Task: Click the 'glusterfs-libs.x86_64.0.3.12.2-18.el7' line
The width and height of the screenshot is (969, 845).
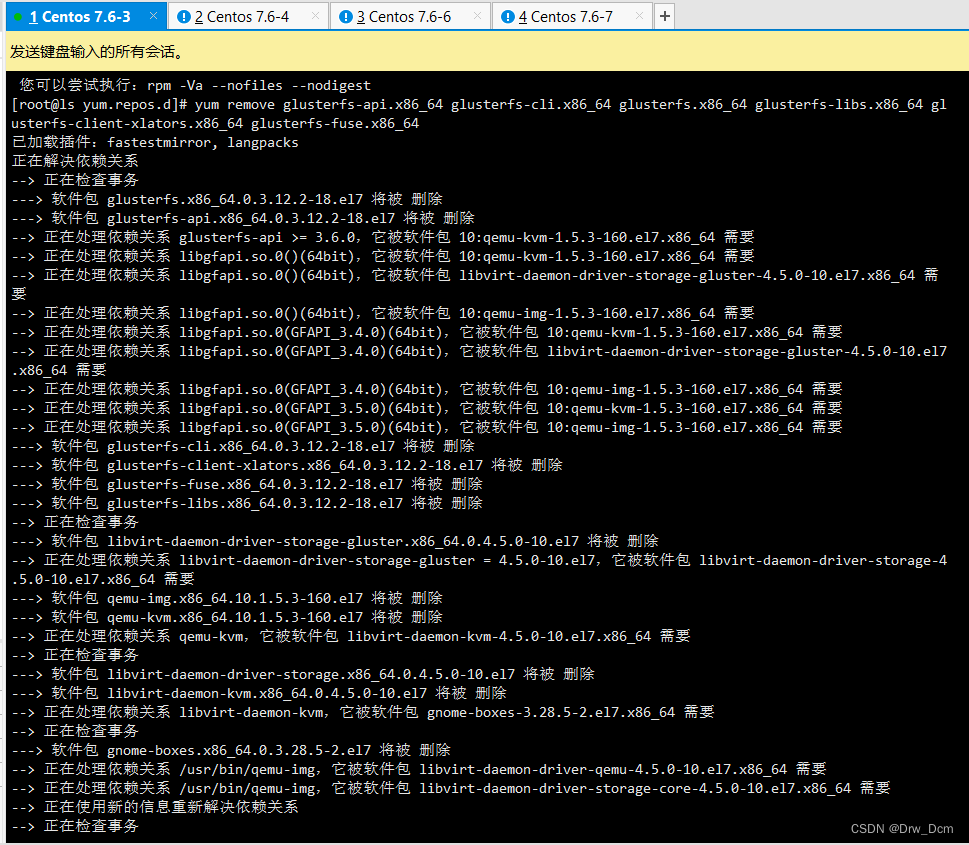Action: pos(247,503)
